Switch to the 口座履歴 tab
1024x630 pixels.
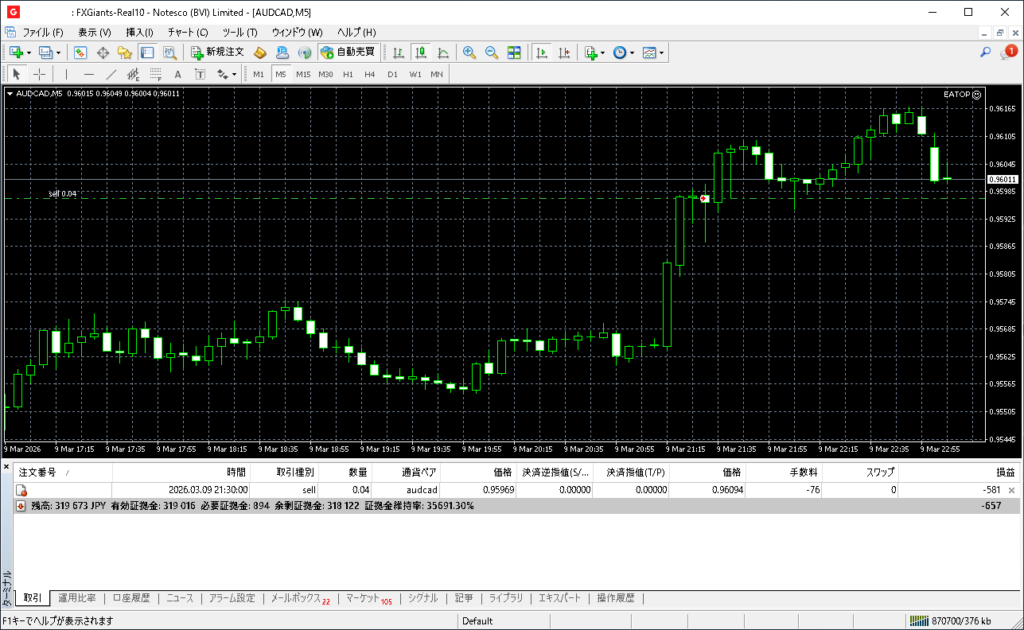pyautogui.click(x=131, y=598)
